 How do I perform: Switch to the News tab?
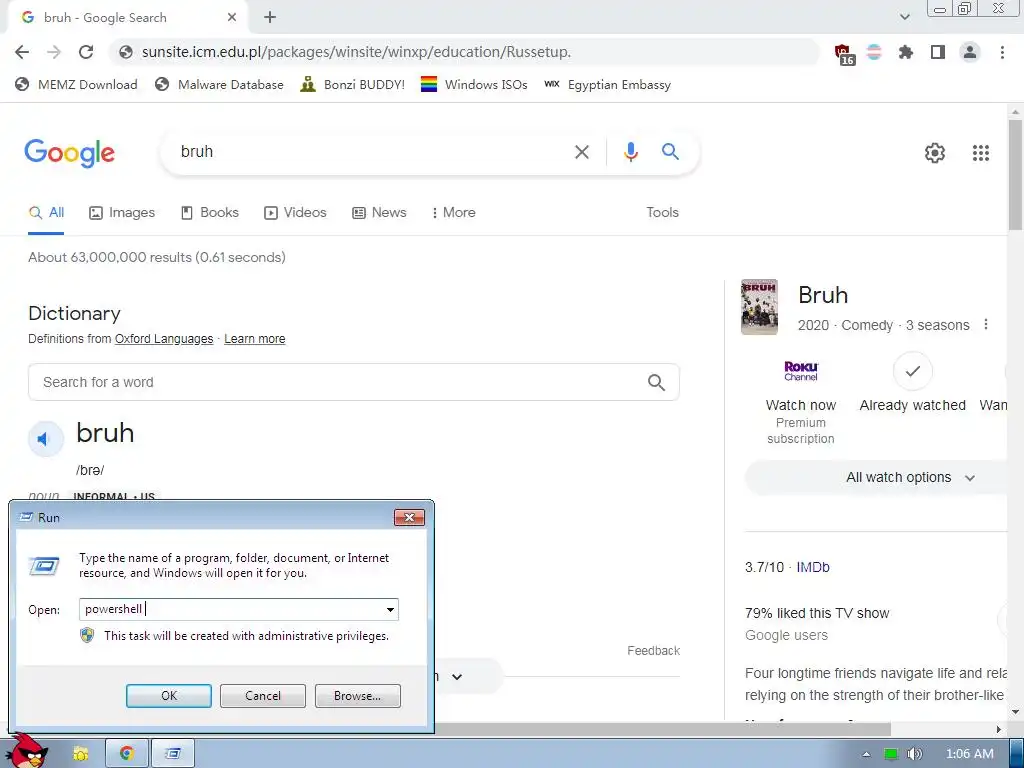(379, 212)
